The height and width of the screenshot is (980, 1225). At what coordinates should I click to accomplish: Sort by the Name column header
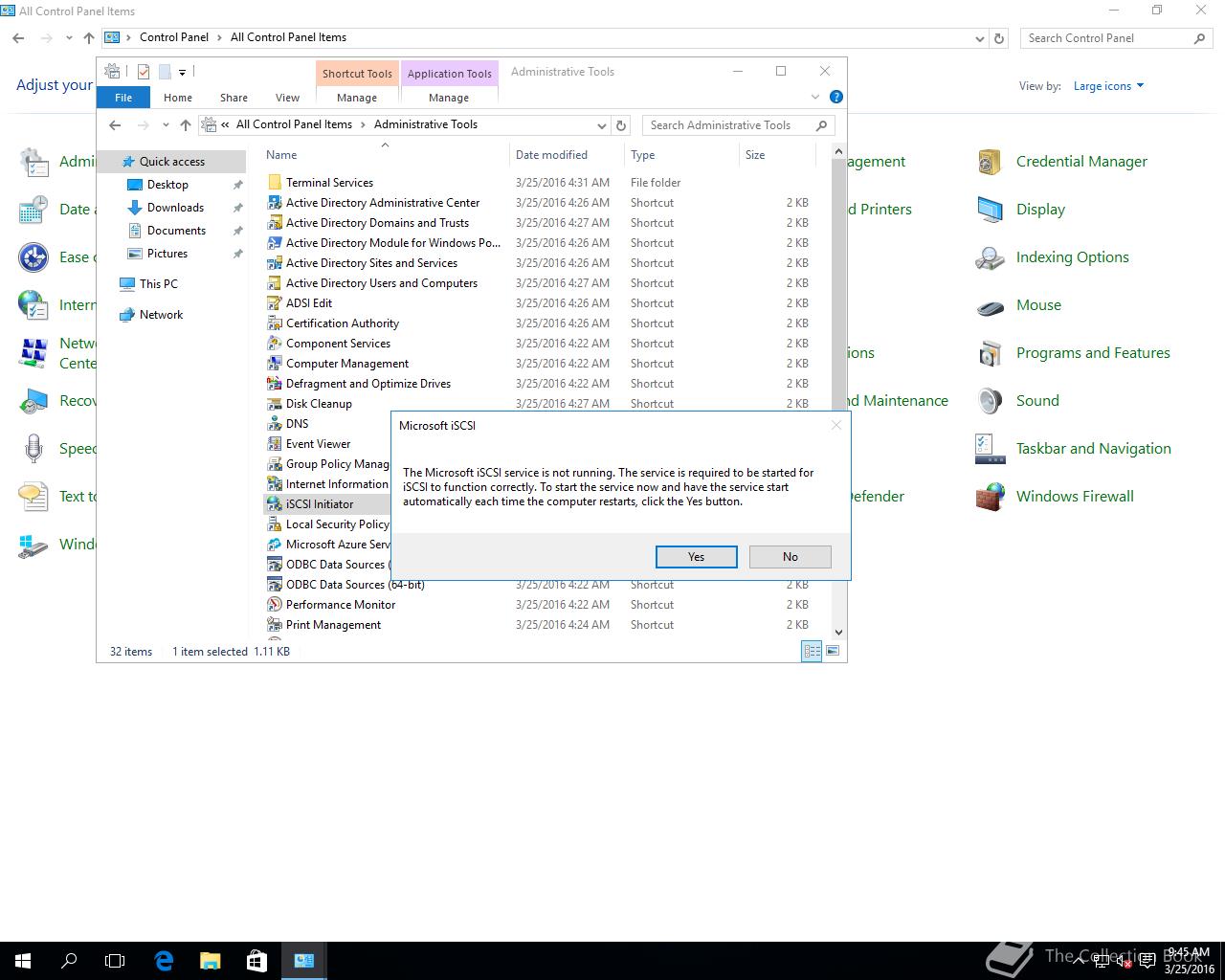(281, 155)
